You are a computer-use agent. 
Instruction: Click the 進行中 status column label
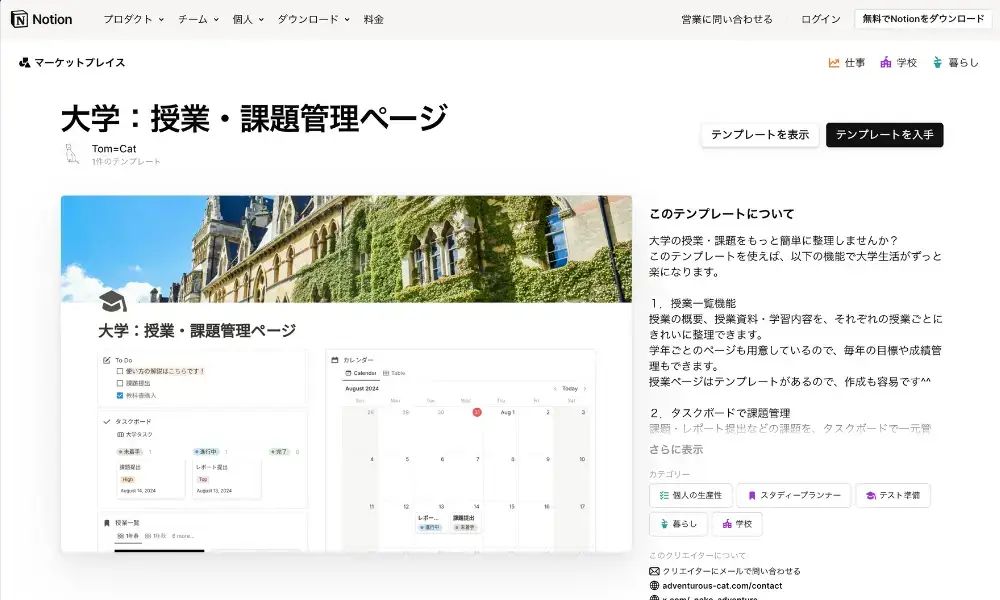pos(206,451)
